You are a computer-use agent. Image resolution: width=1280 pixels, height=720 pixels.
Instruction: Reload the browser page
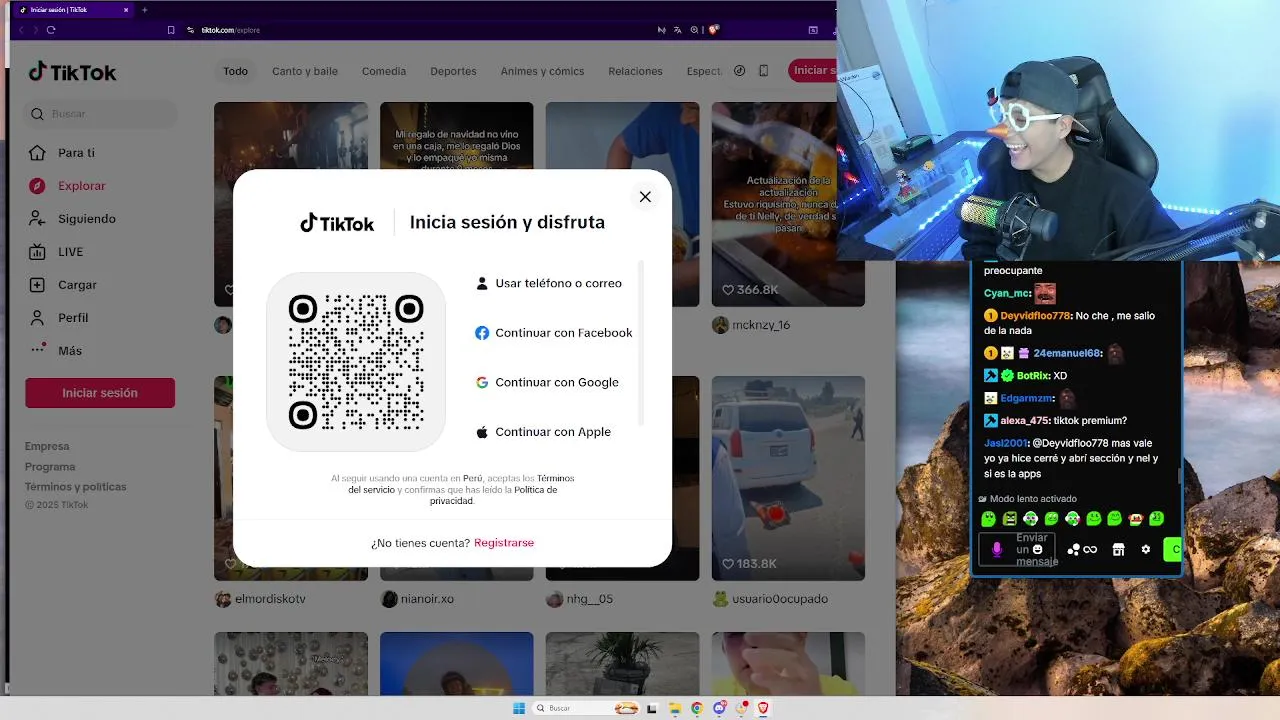[51, 30]
